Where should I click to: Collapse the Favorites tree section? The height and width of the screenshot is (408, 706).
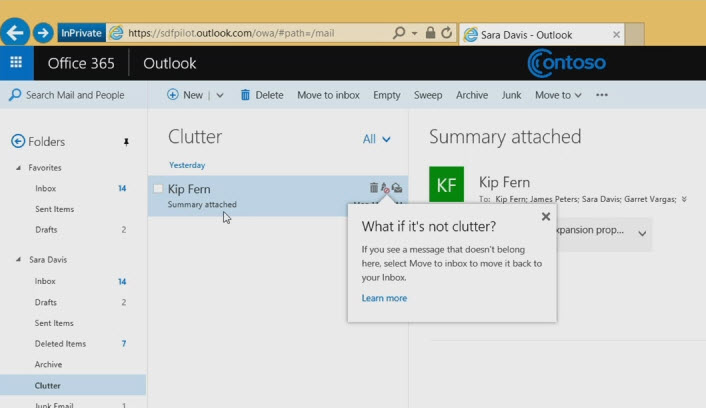[18, 168]
